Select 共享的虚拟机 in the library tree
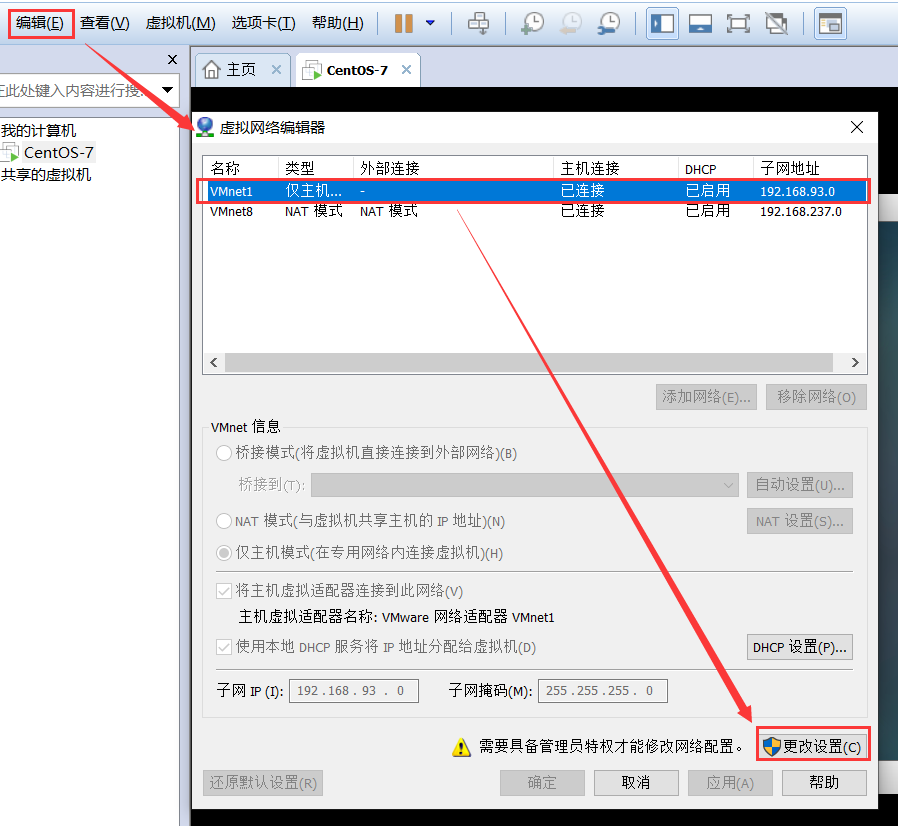Viewport: 898px width, 826px height. [45, 175]
